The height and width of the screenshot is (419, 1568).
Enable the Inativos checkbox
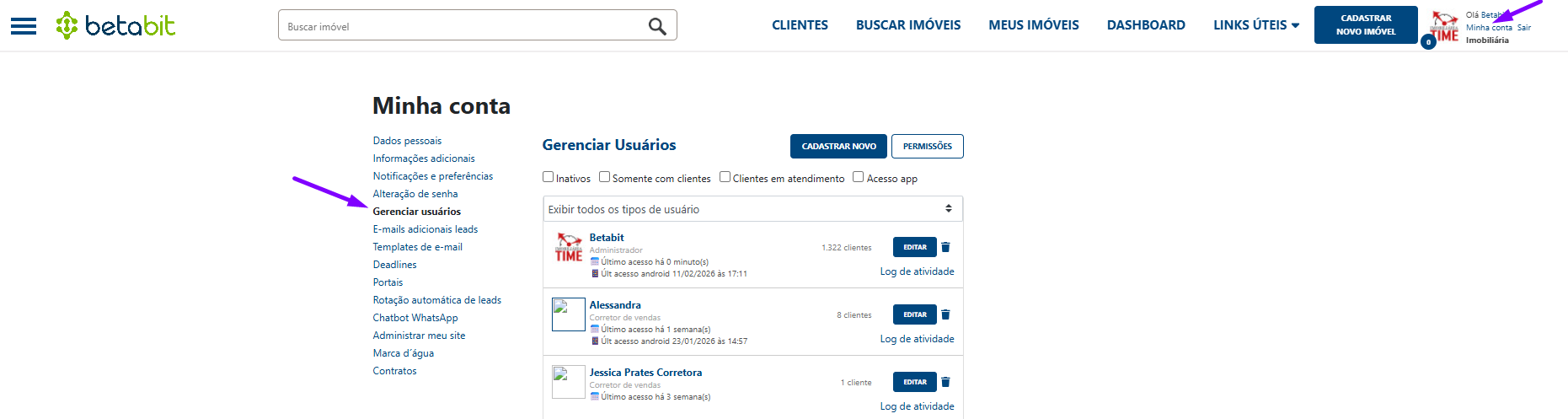549,177
